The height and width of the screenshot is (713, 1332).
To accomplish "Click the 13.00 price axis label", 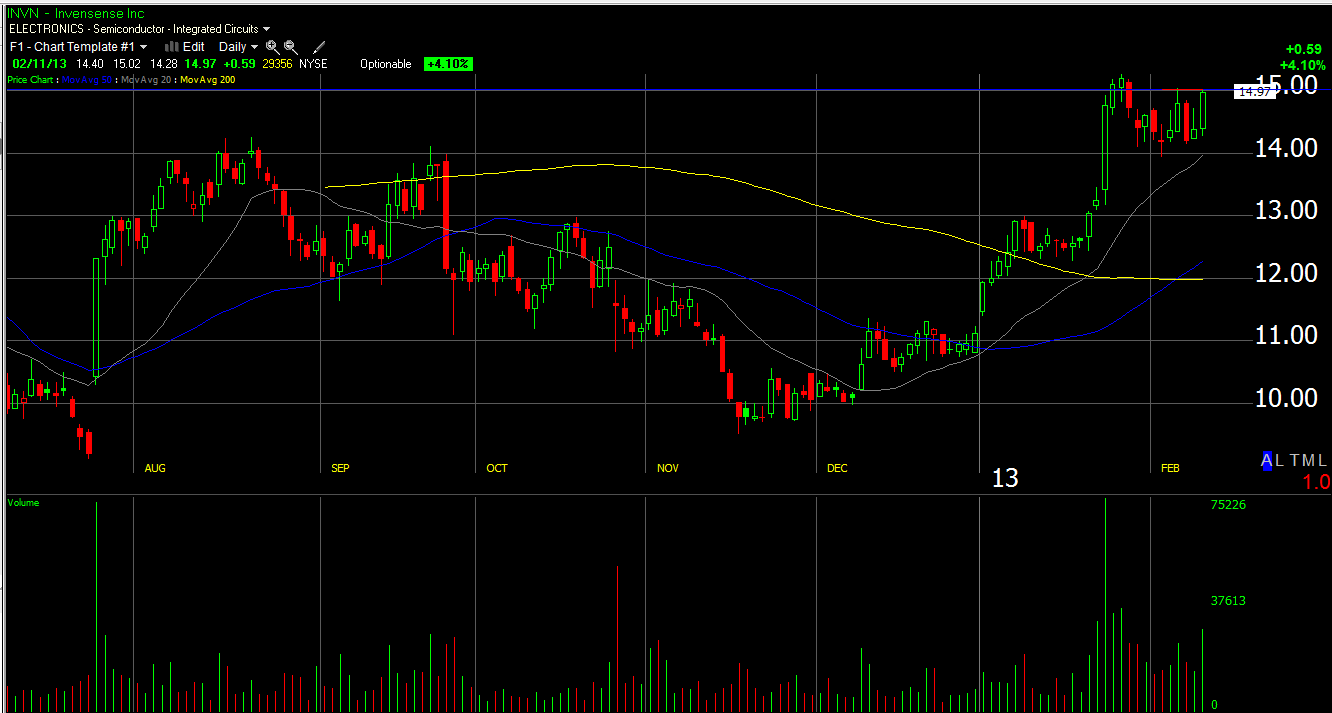I will [x=1285, y=210].
